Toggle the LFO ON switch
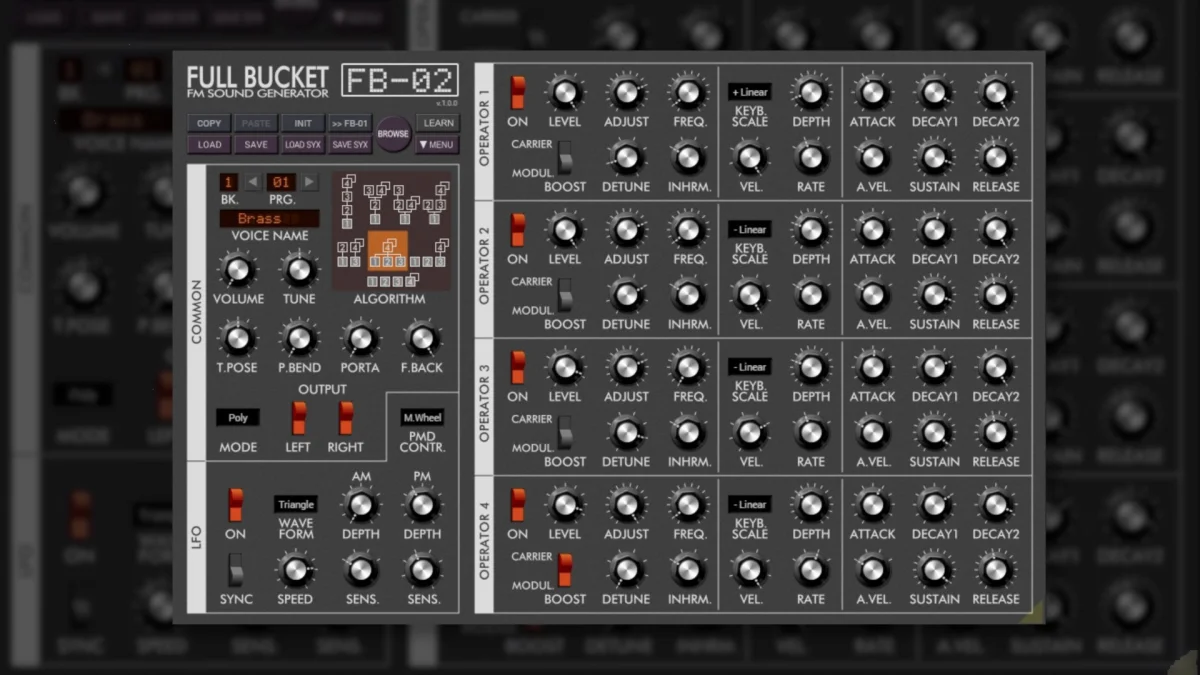This screenshot has height=675, width=1200. coord(235,505)
